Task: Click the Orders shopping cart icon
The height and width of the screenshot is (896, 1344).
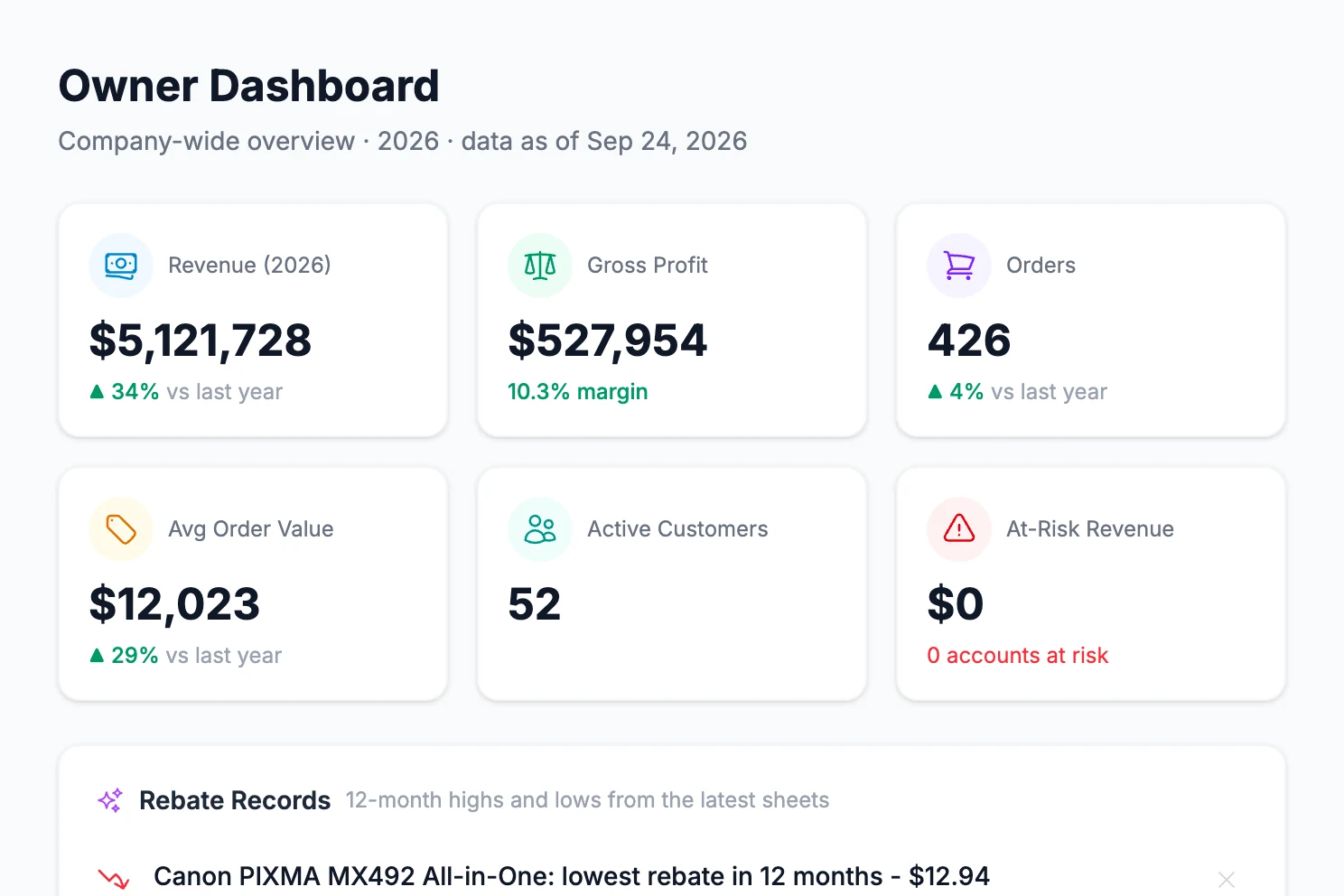Action: [x=959, y=266]
